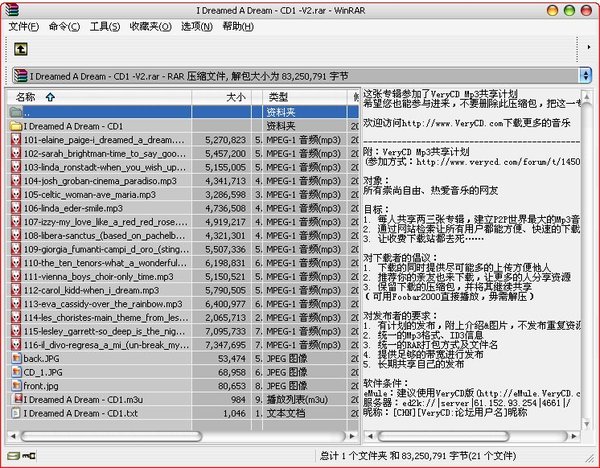The height and width of the screenshot is (468, 600).
Task: Click mp3 icon of 116-il_divo file
Action: (16, 345)
